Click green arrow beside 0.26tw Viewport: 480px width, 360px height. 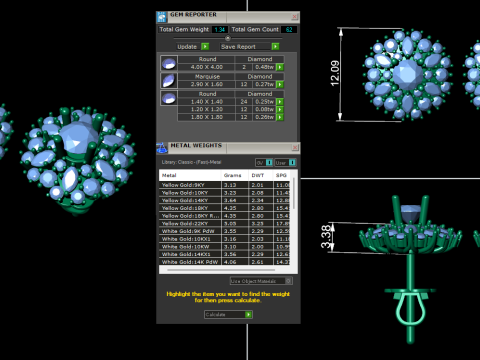(280, 117)
